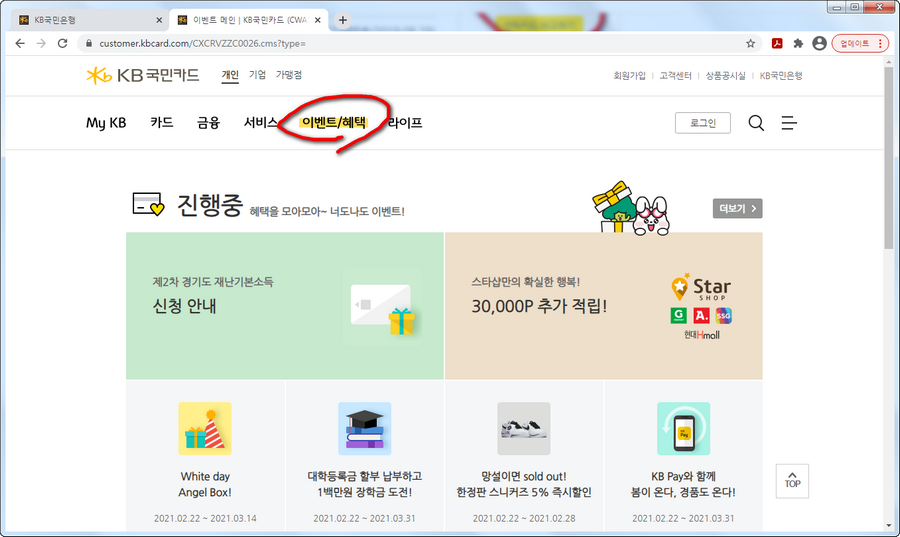Open the 회원가입 link
The height and width of the screenshot is (537, 900).
click(629, 76)
